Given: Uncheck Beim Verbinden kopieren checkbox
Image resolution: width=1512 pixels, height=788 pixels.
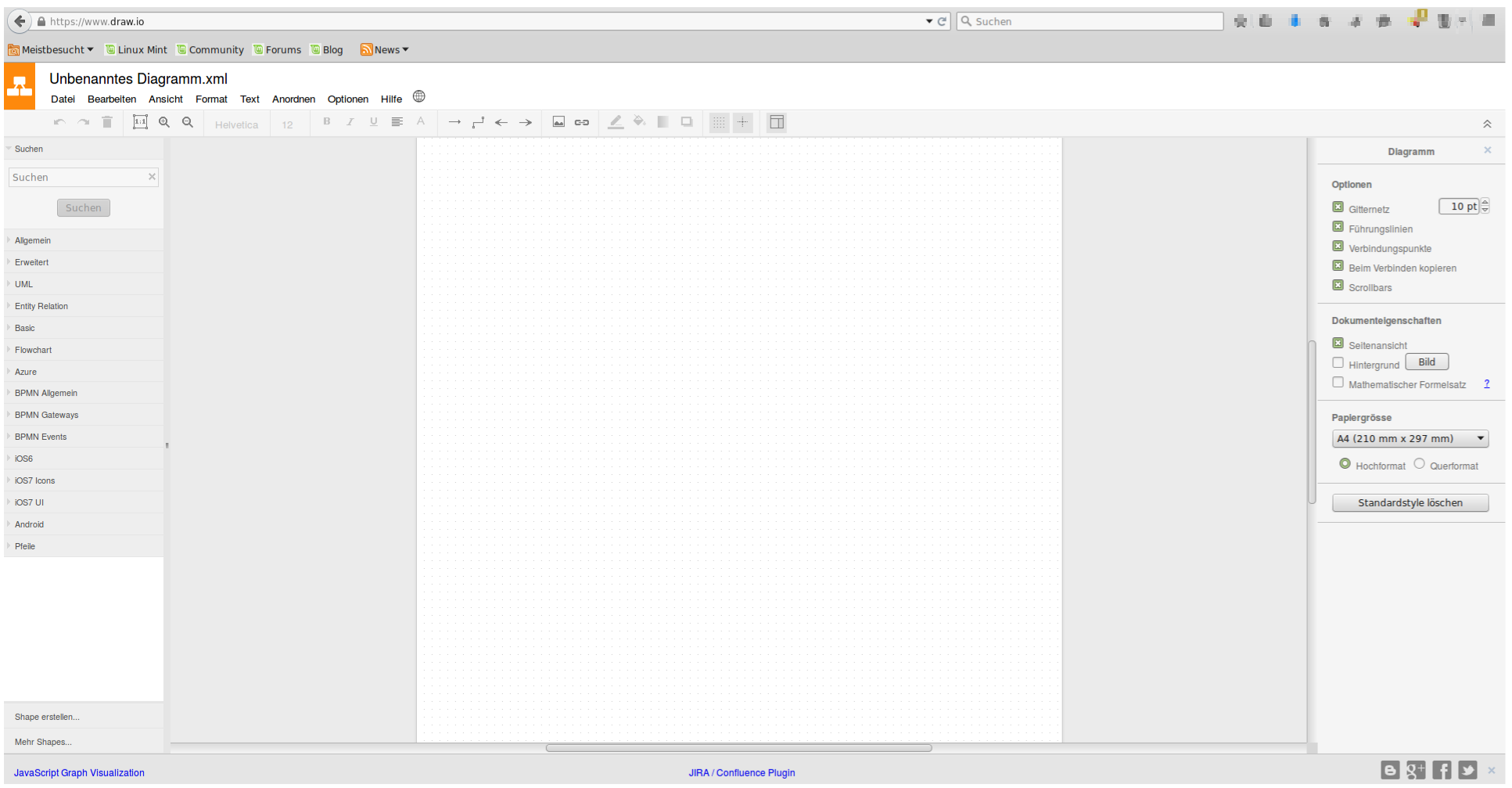Looking at the screenshot, I should (x=1338, y=265).
